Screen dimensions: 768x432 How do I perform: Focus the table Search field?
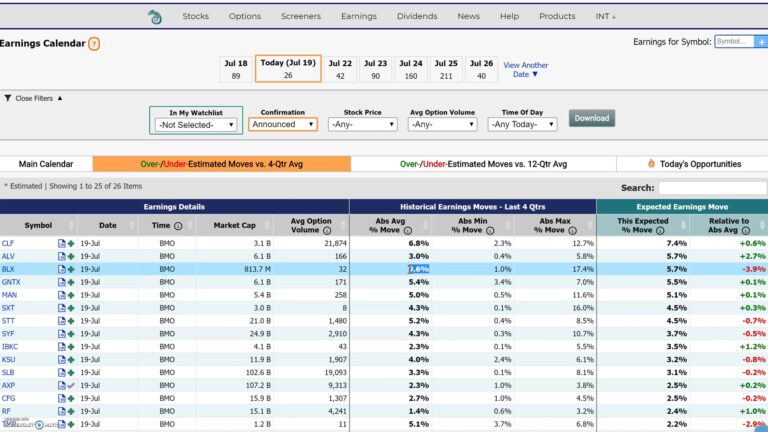[712, 188]
